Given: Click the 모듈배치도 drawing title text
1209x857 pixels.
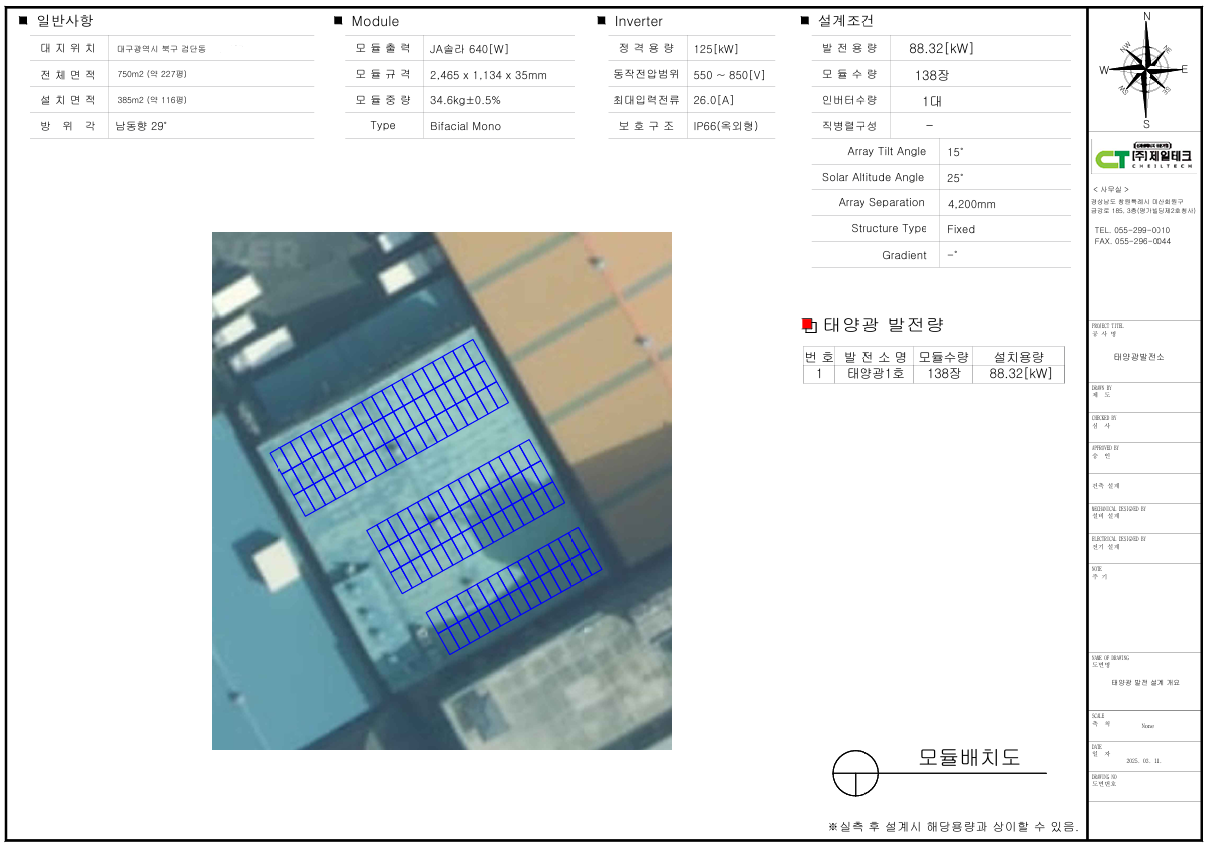Looking at the screenshot, I should pyautogui.click(x=969, y=757).
